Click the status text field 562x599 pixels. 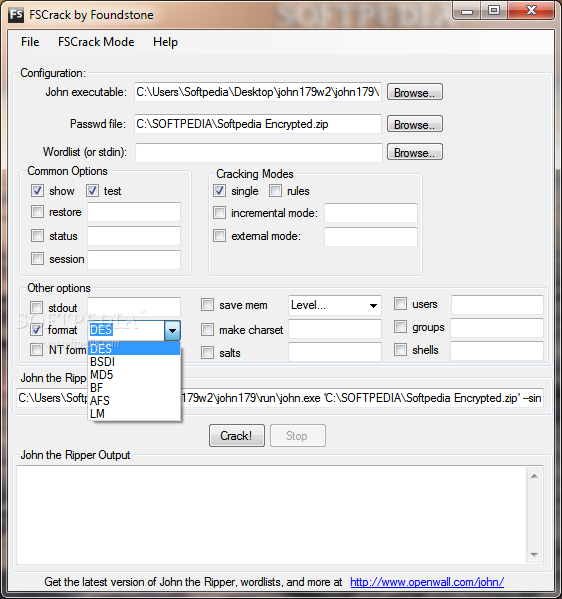point(134,236)
